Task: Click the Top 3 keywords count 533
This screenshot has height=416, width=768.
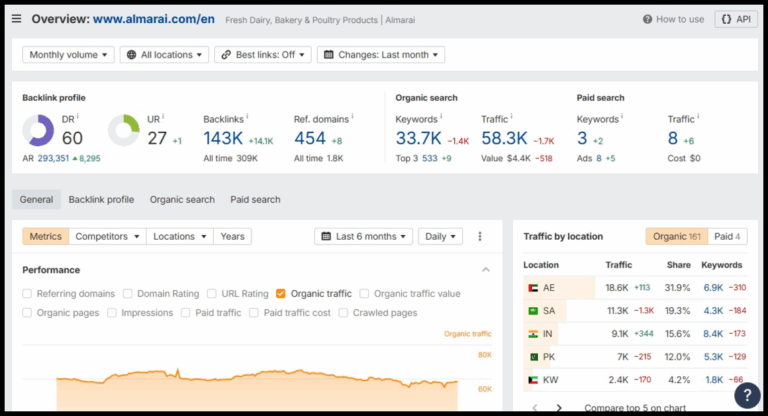Action: point(430,158)
